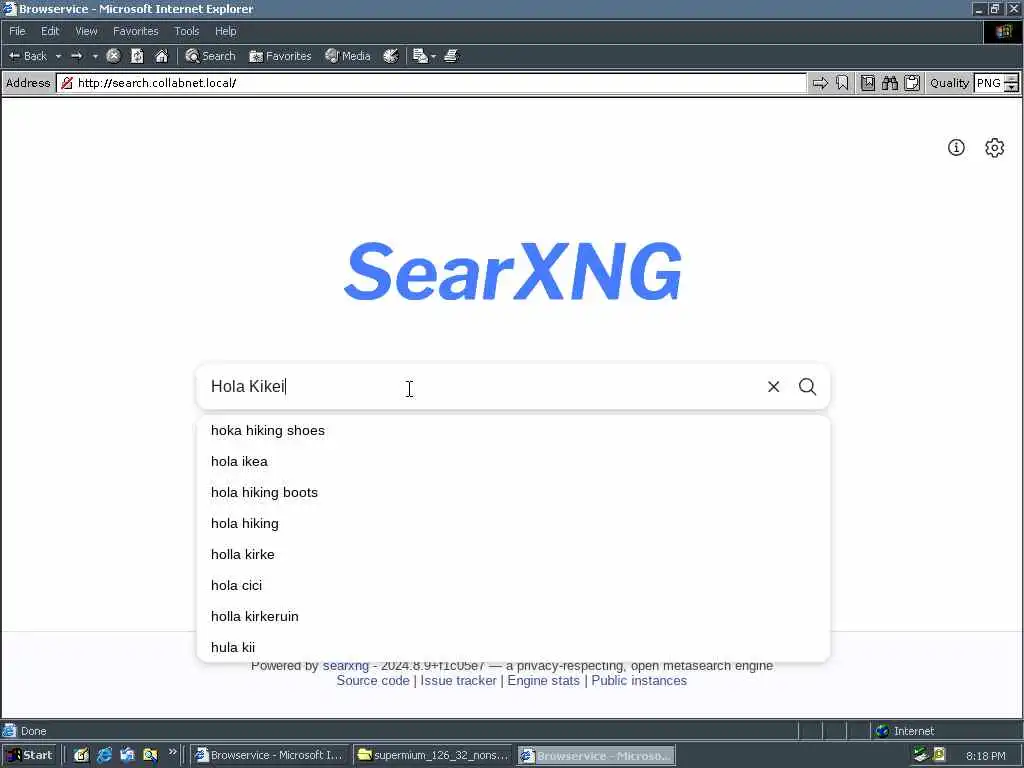Click the Internet zone status indicator
The width and height of the screenshot is (1024, 768).
tap(905, 731)
